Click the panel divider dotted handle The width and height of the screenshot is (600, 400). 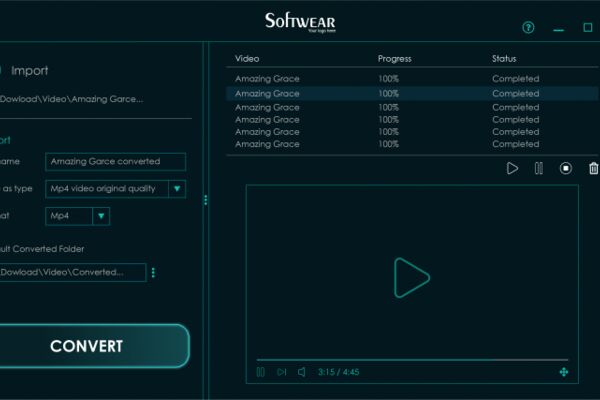[x=206, y=200]
